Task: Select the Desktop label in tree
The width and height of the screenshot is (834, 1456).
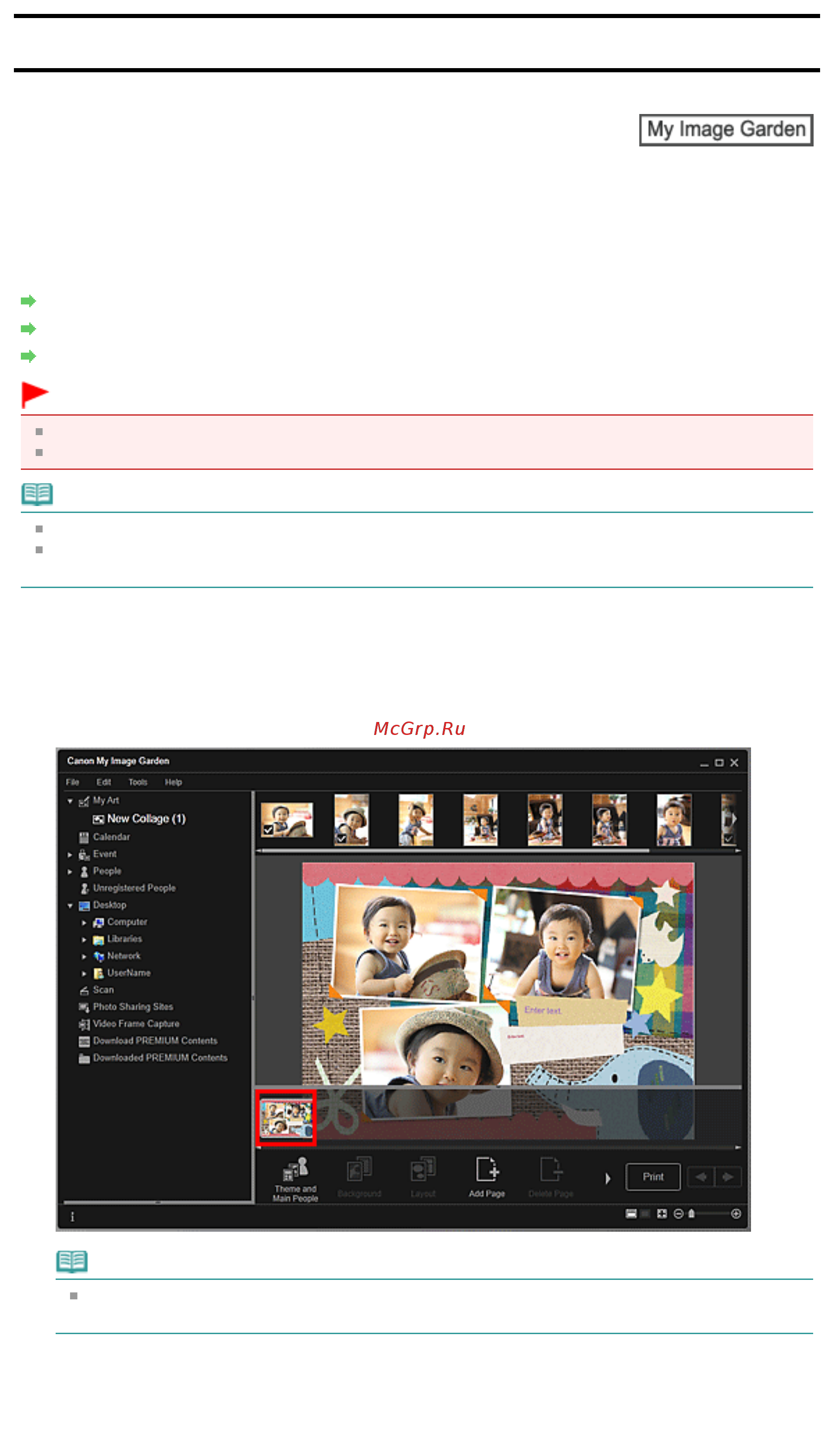Action: (109, 905)
